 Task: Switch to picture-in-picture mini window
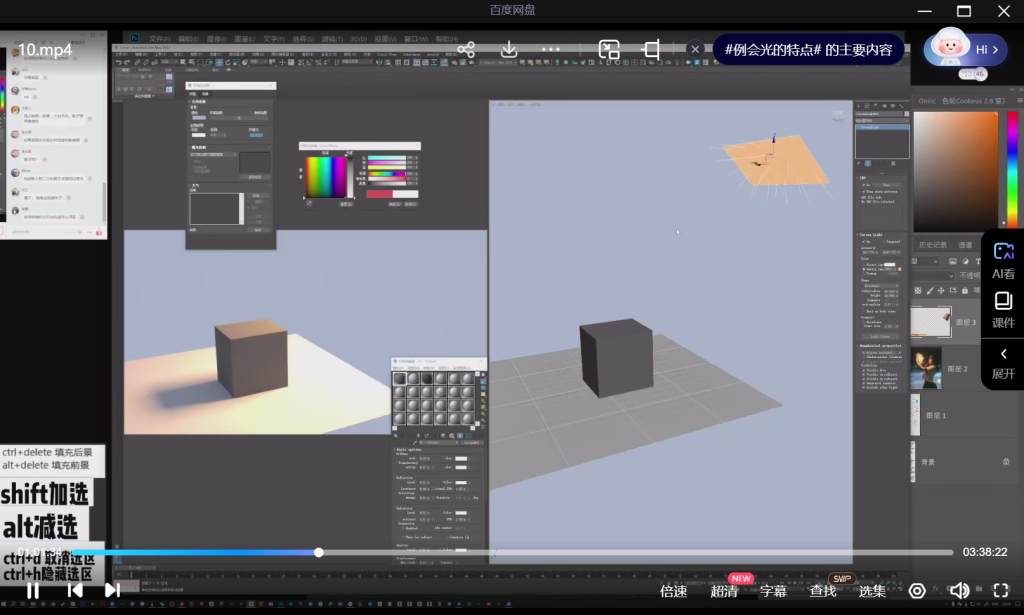[x=609, y=49]
